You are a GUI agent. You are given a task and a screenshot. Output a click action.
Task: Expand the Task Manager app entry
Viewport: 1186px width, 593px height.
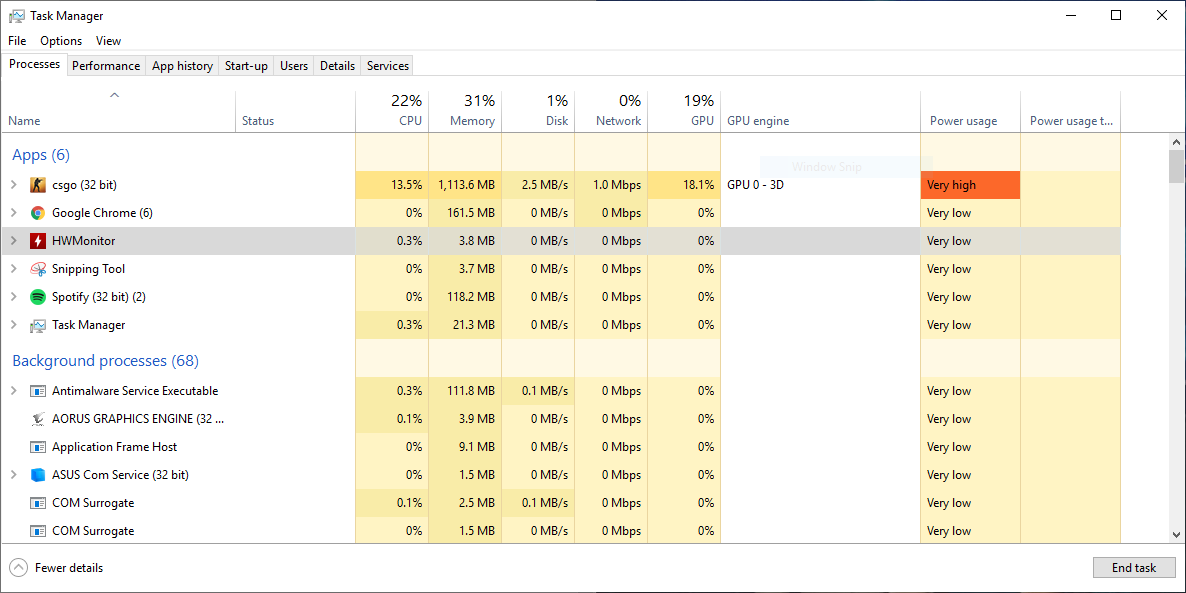(x=14, y=324)
